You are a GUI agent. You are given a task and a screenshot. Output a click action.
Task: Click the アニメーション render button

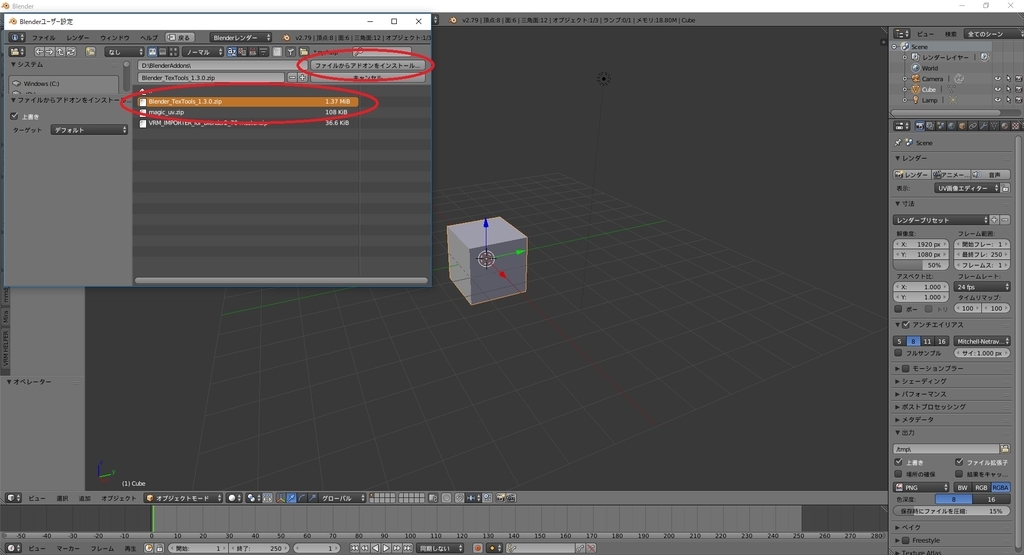pos(951,174)
